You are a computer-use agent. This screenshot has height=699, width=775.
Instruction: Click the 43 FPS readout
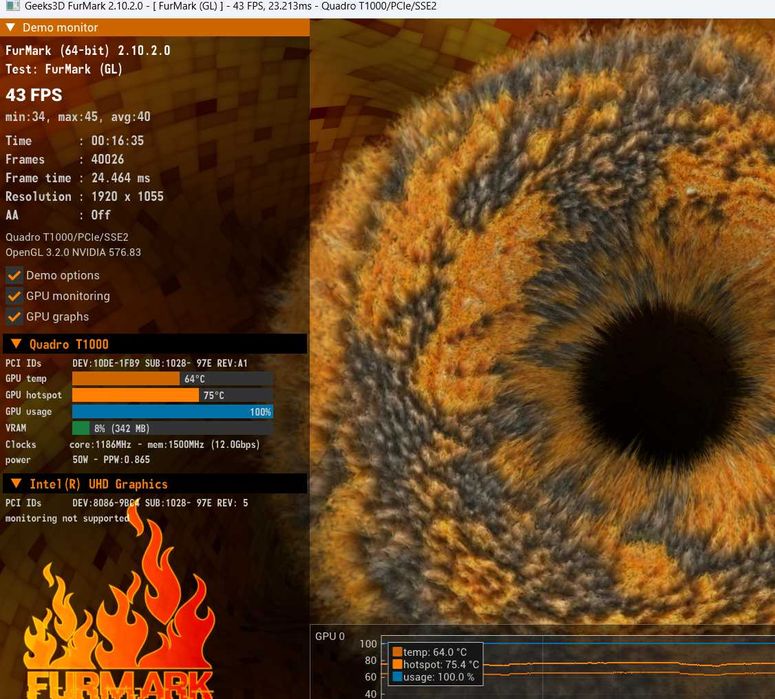pyautogui.click(x=34, y=95)
